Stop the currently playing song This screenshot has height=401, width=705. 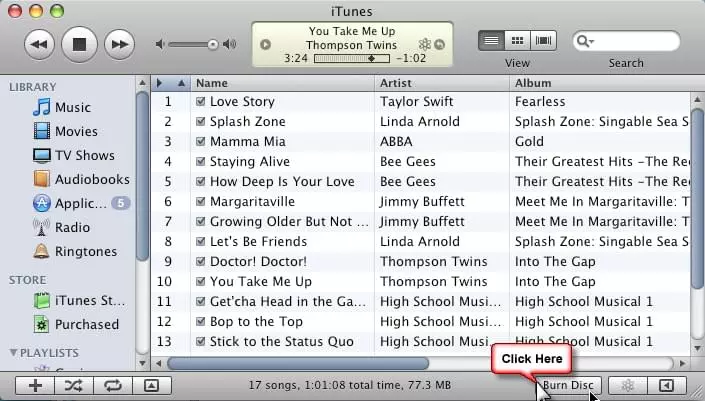pos(80,44)
